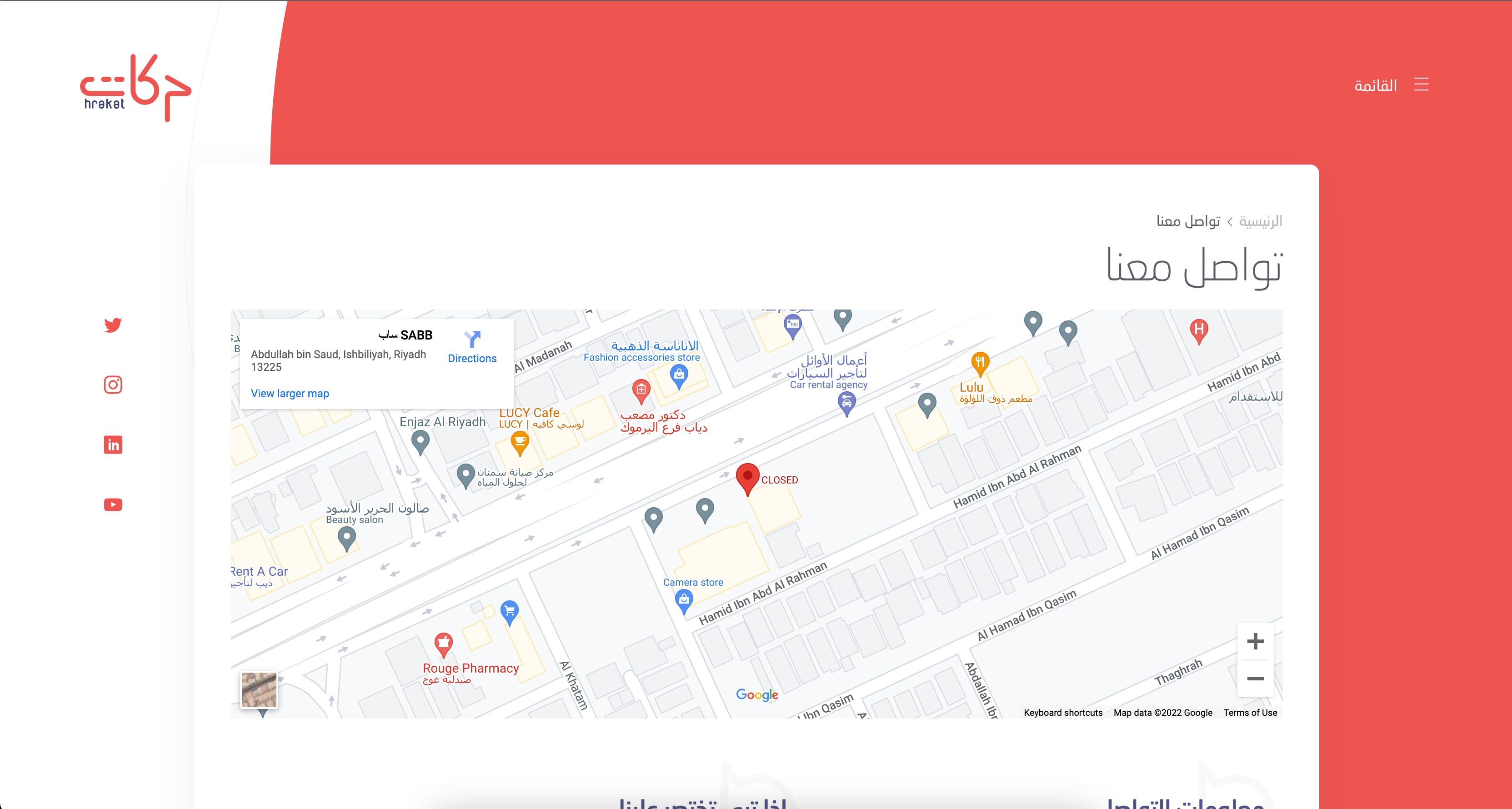Click the shopping cart store marker
This screenshot has height=809, width=1512.
[x=509, y=613]
